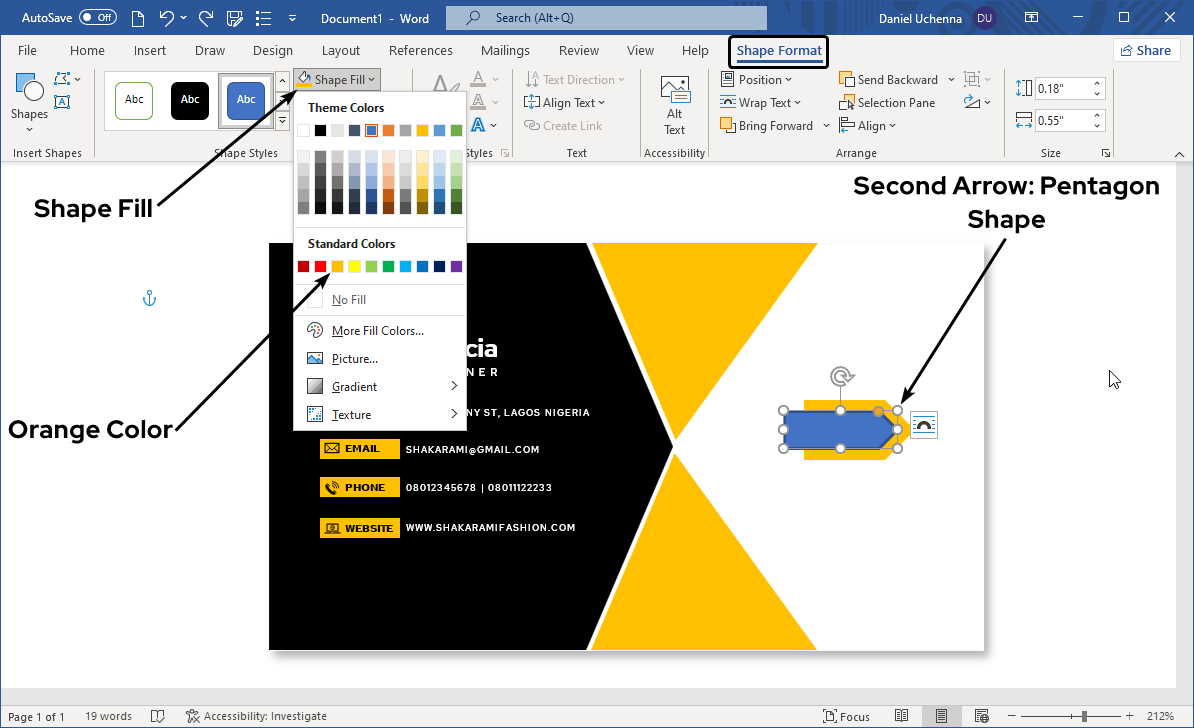1194x728 pixels.
Task: Click the Share button
Action: coord(1146,50)
